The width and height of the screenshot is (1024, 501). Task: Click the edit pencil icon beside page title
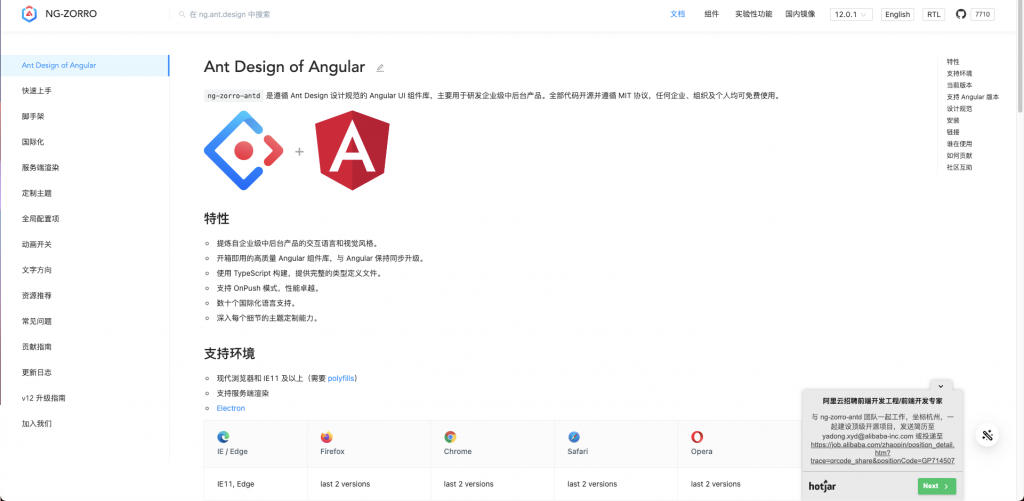click(x=380, y=67)
